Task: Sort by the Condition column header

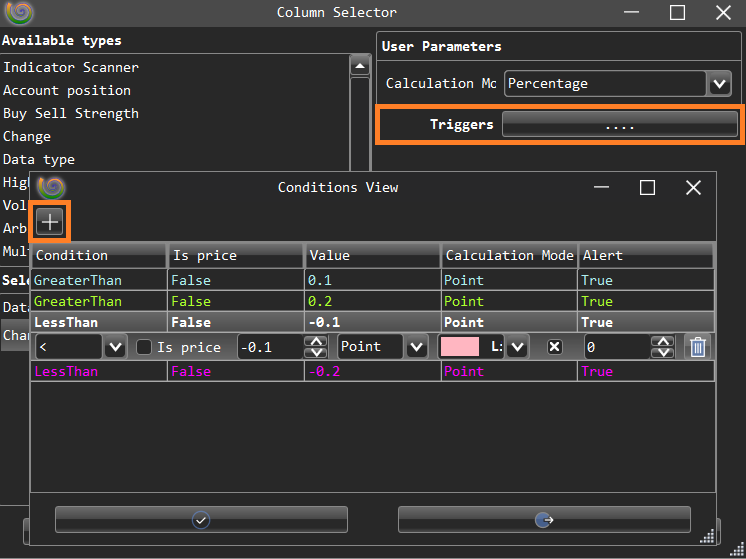Action: click(x=99, y=255)
